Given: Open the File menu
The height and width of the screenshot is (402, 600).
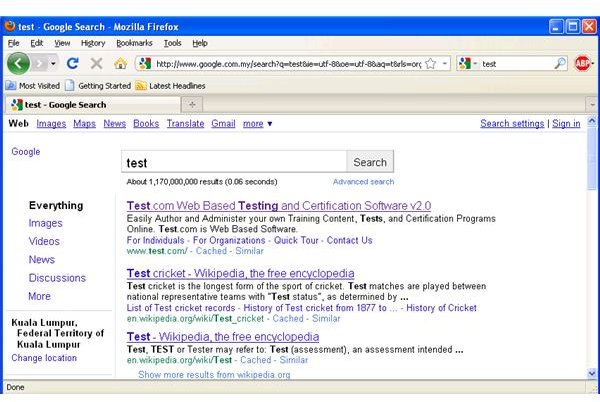Looking at the screenshot, I should (x=13, y=43).
